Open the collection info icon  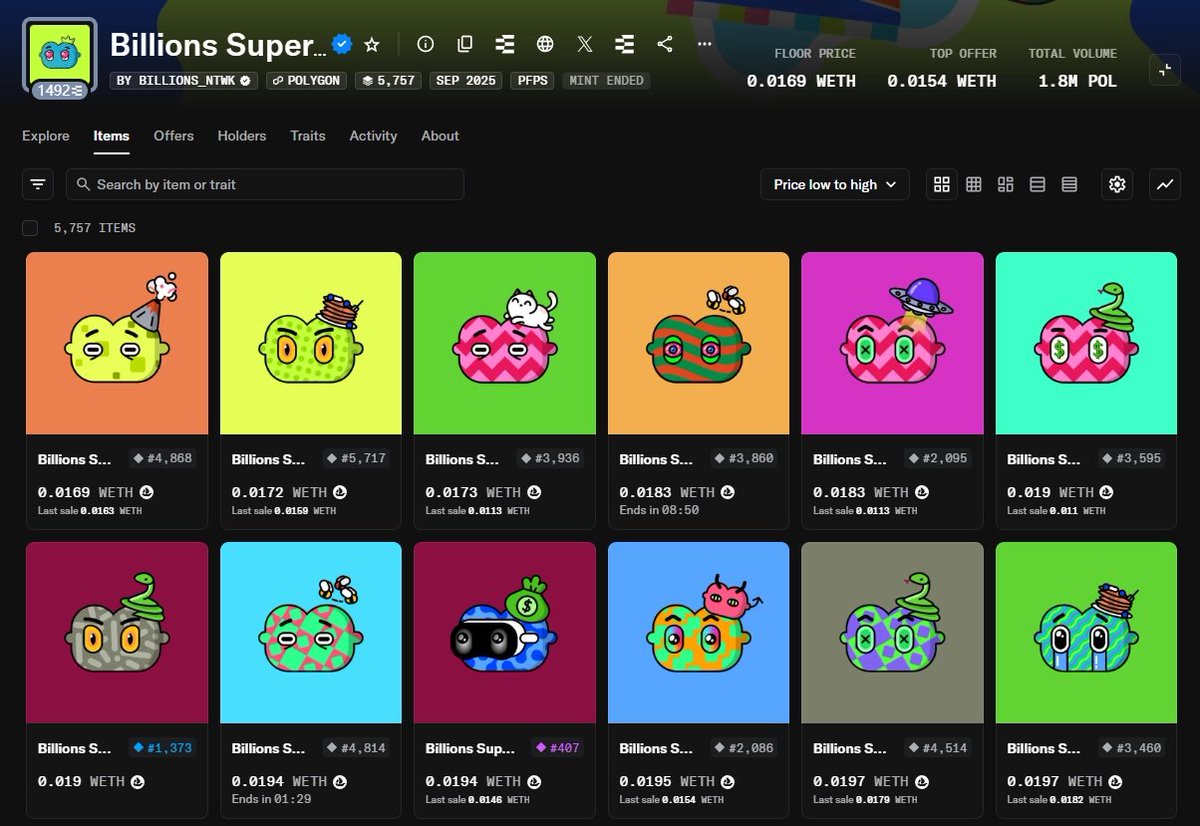426,44
